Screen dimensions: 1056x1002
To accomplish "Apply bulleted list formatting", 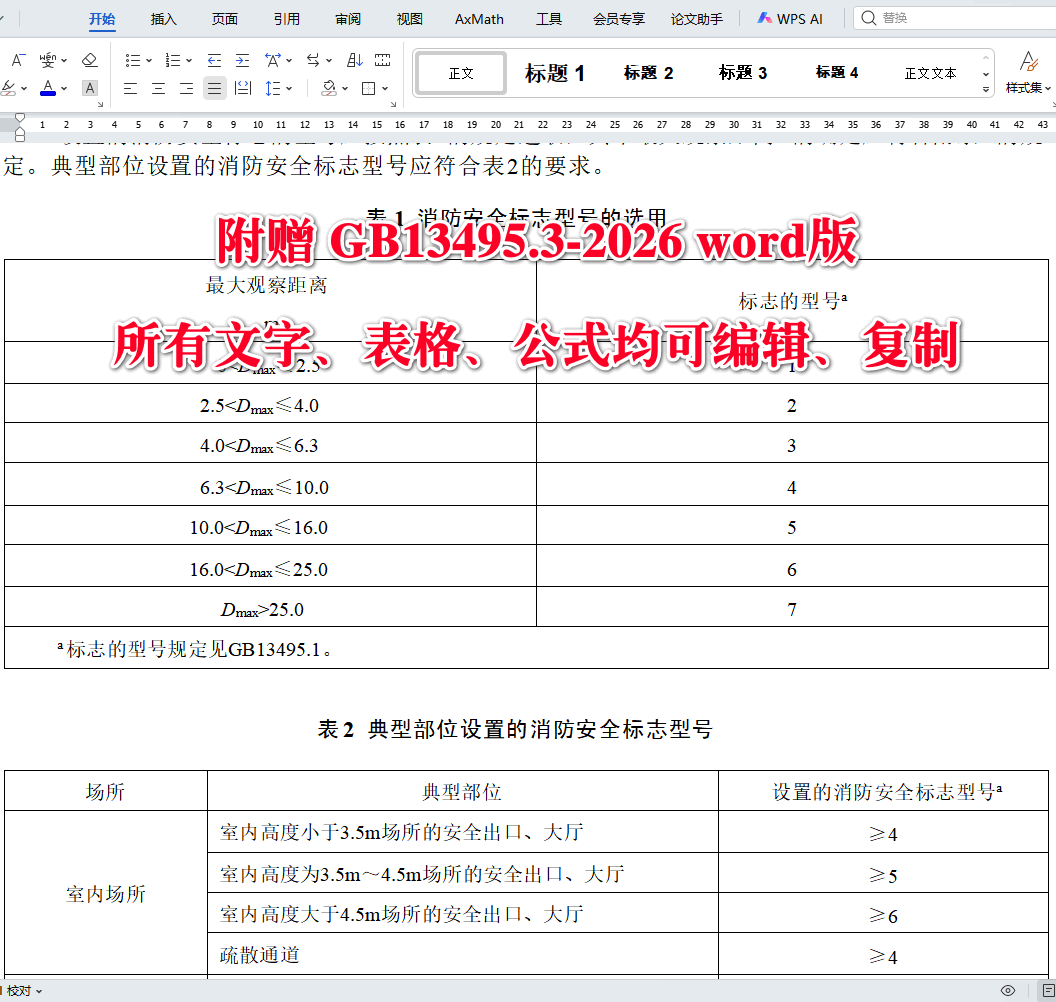I will 133,60.
